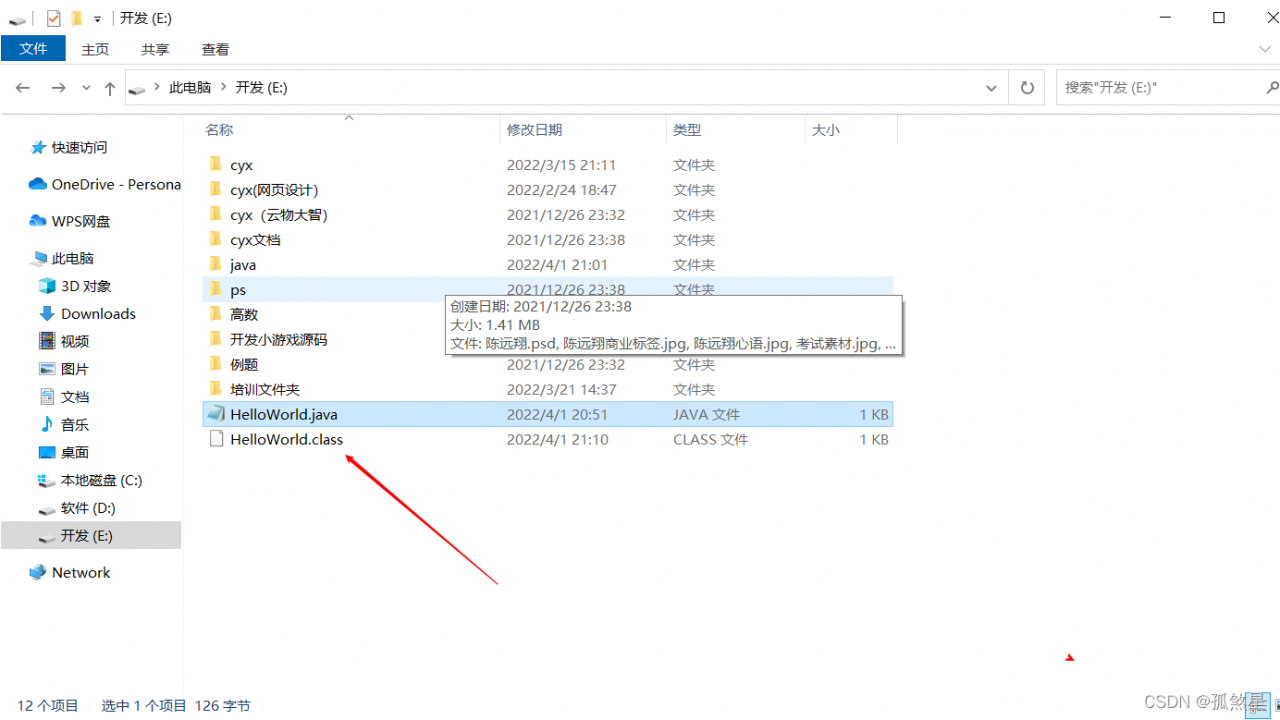This screenshot has width=1280, height=720.
Task: Expand the chevron after 此电脑 in address bar
Action: point(224,88)
